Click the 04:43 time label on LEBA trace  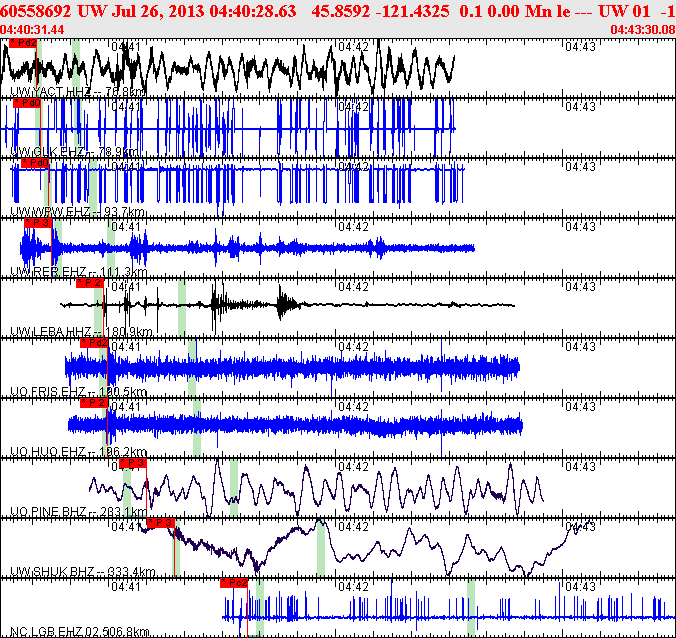pyautogui.click(x=580, y=287)
